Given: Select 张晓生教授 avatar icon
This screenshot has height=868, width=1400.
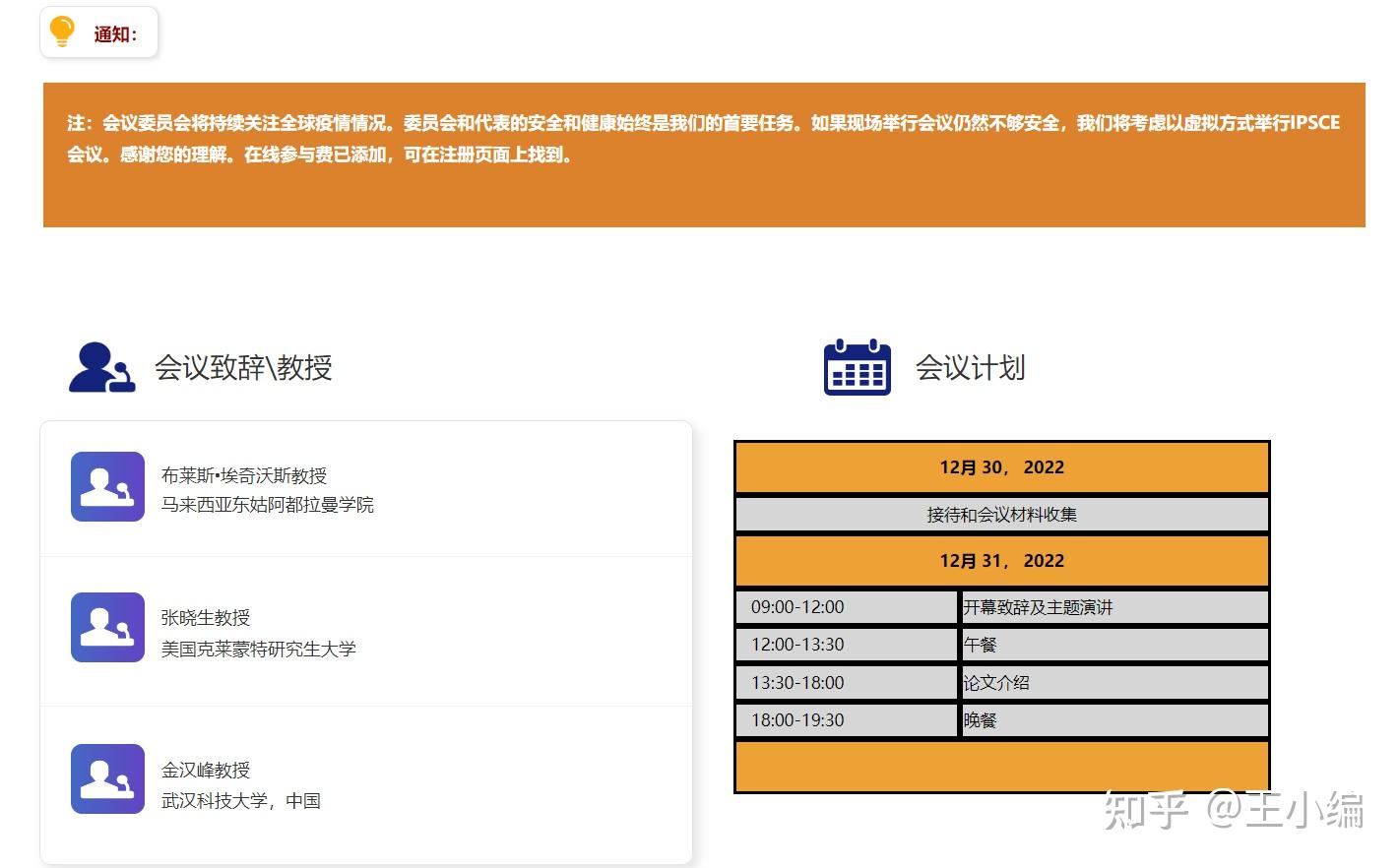Looking at the screenshot, I should [x=107, y=628].
